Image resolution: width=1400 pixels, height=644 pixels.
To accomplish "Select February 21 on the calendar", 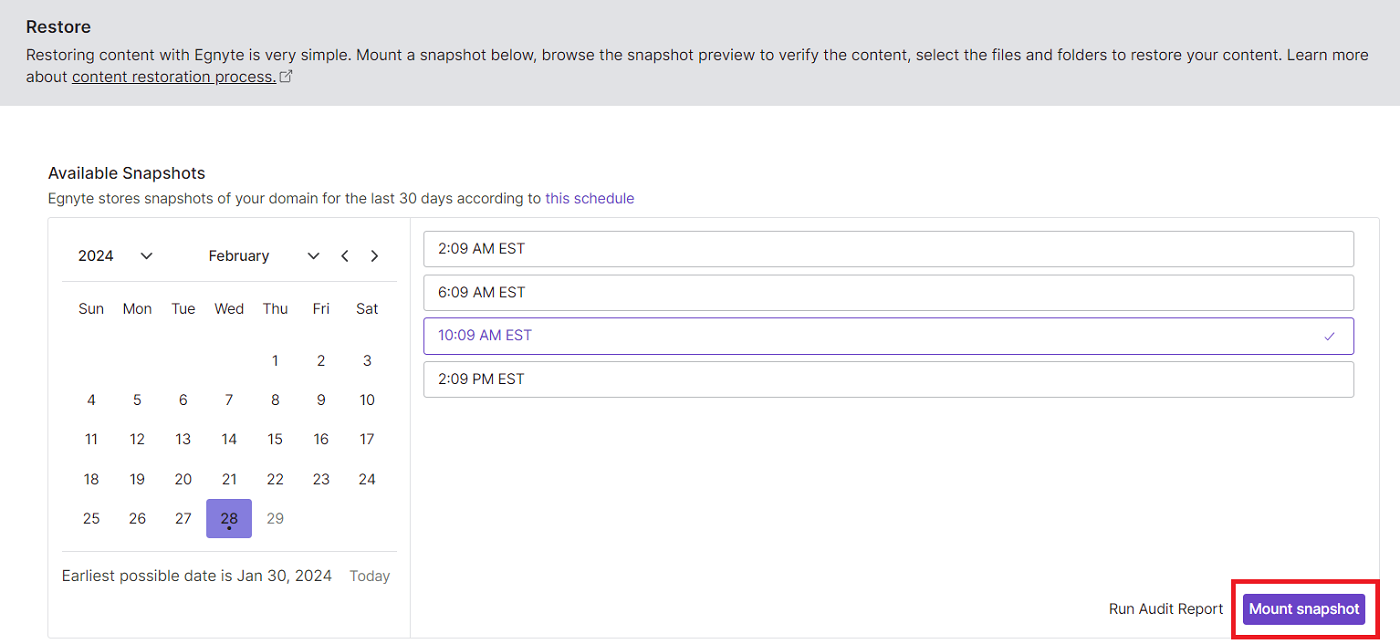I will point(229,478).
